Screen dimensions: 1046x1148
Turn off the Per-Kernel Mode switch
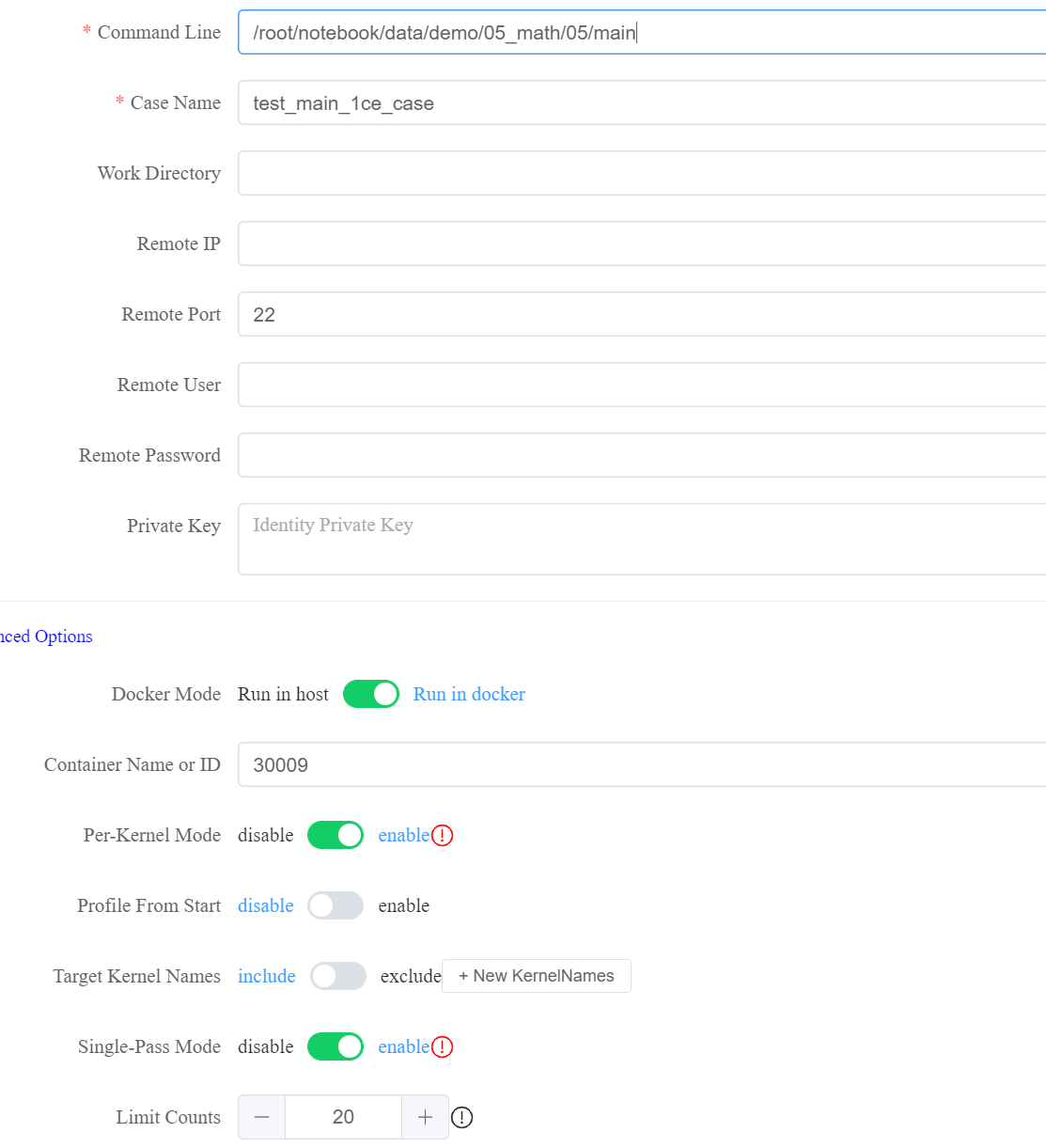tap(336, 835)
